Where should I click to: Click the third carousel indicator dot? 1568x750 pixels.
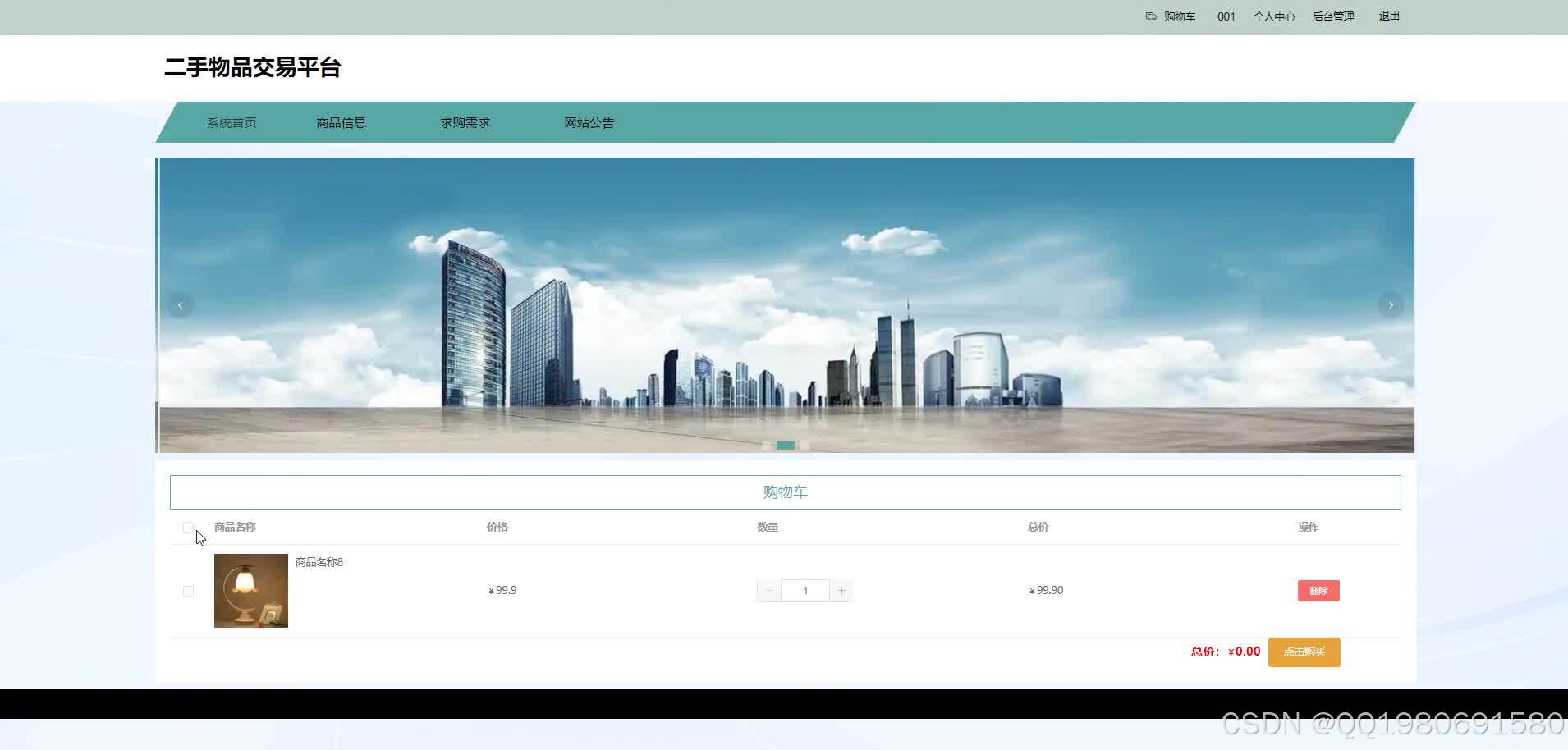tap(805, 446)
